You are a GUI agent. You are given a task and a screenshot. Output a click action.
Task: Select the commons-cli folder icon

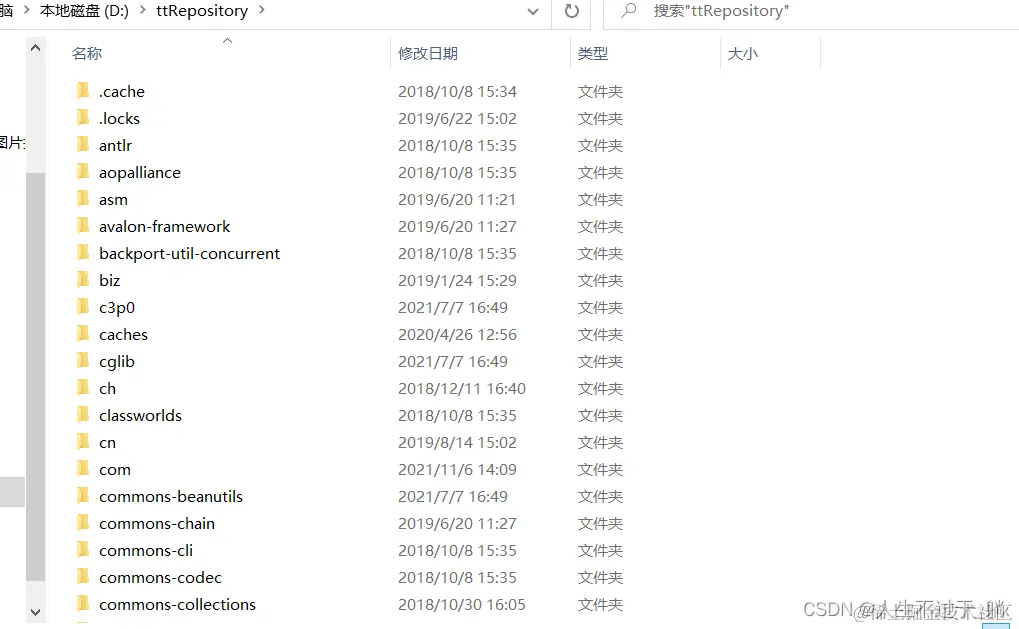(x=83, y=550)
